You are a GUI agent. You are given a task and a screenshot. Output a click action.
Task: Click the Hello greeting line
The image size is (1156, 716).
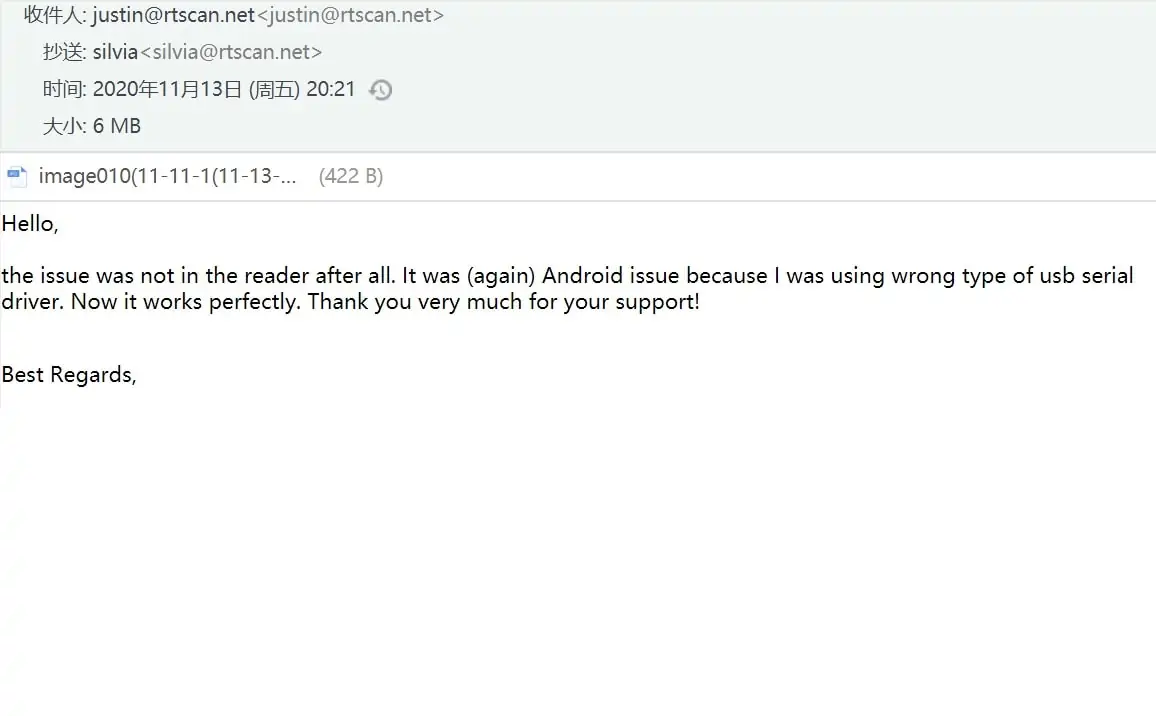(x=30, y=224)
